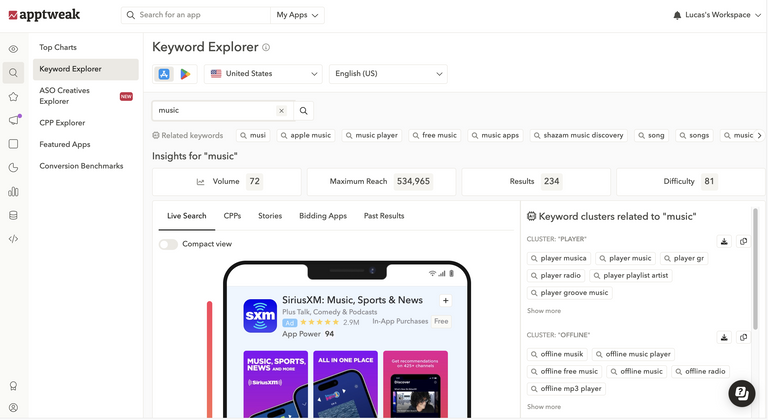Image resolution: width=768 pixels, height=420 pixels.
Task: Download the PLAYER cluster keywords
Action: (724, 241)
